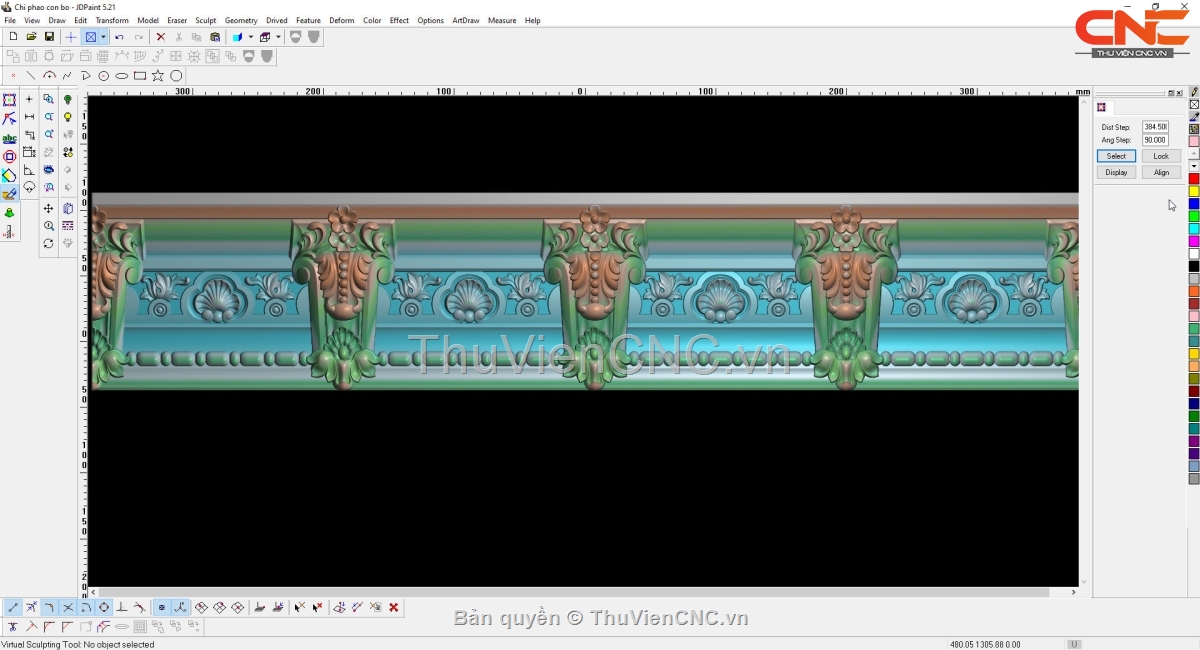Viewport: 1200px width, 650px height.
Task: Choose the ellipse drawing tool
Action: click(x=122, y=76)
